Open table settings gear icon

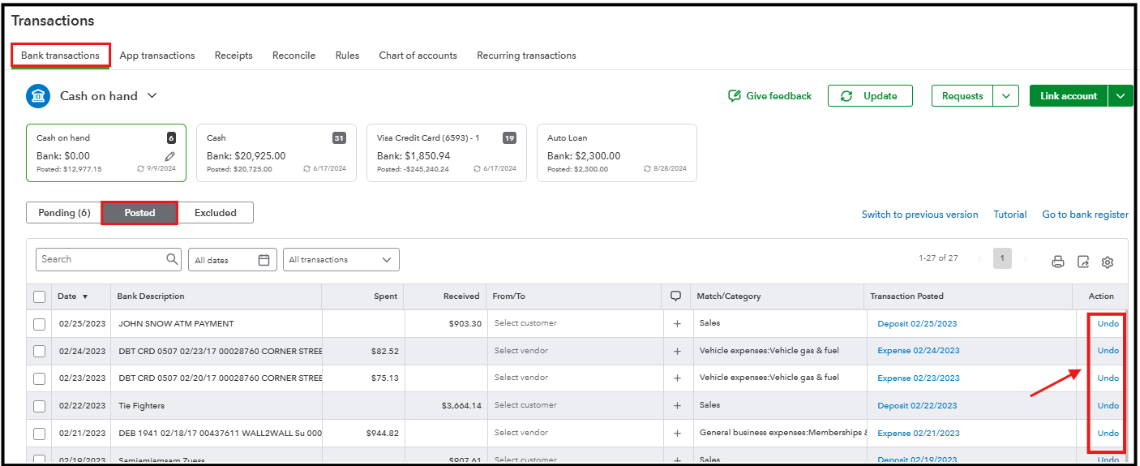pyautogui.click(x=1107, y=262)
